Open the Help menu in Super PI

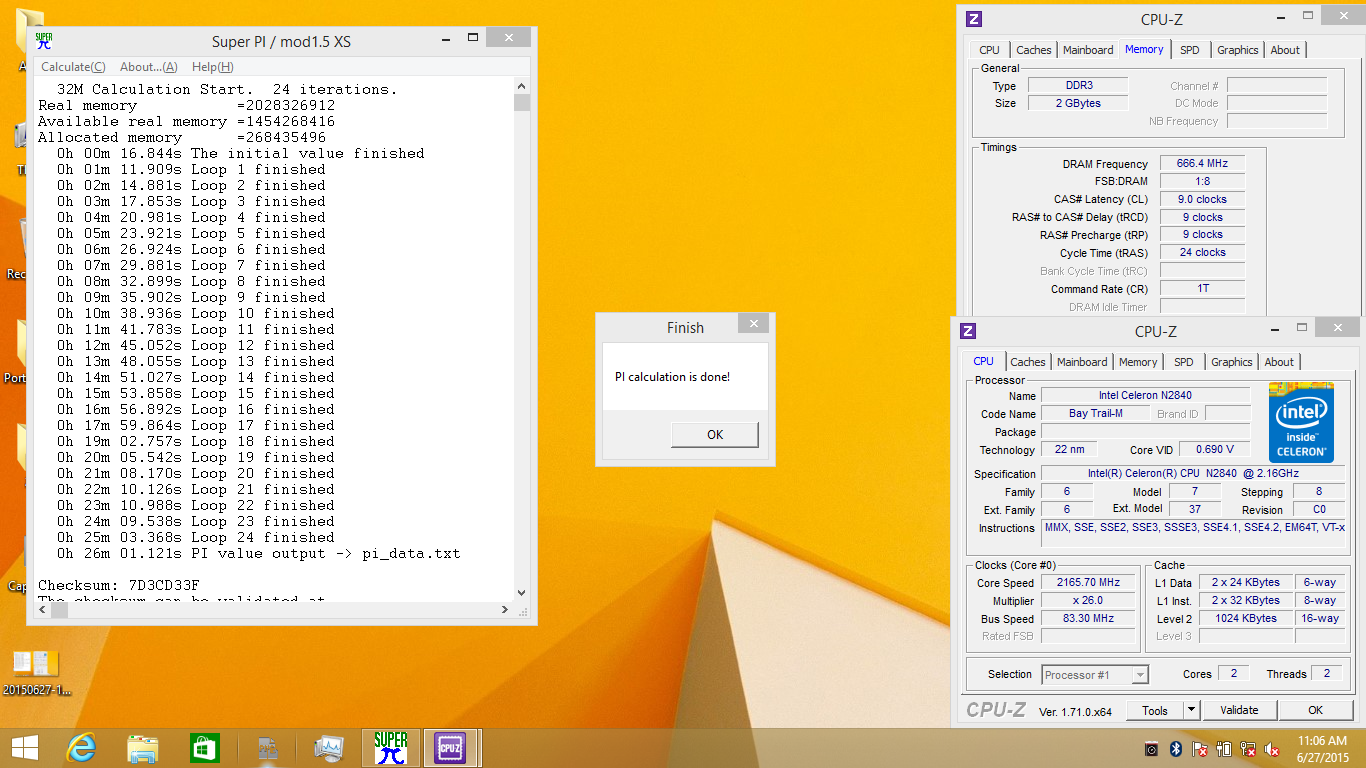[212, 67]
